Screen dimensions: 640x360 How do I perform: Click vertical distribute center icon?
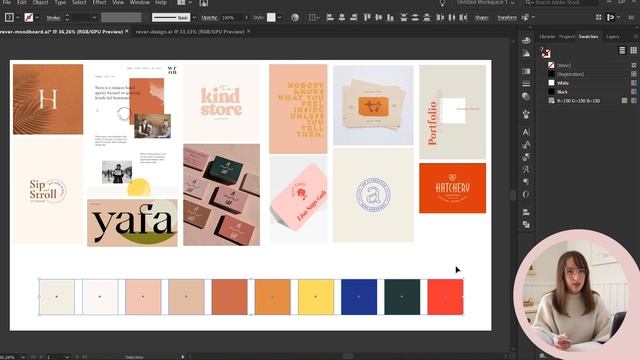[415, 18]
